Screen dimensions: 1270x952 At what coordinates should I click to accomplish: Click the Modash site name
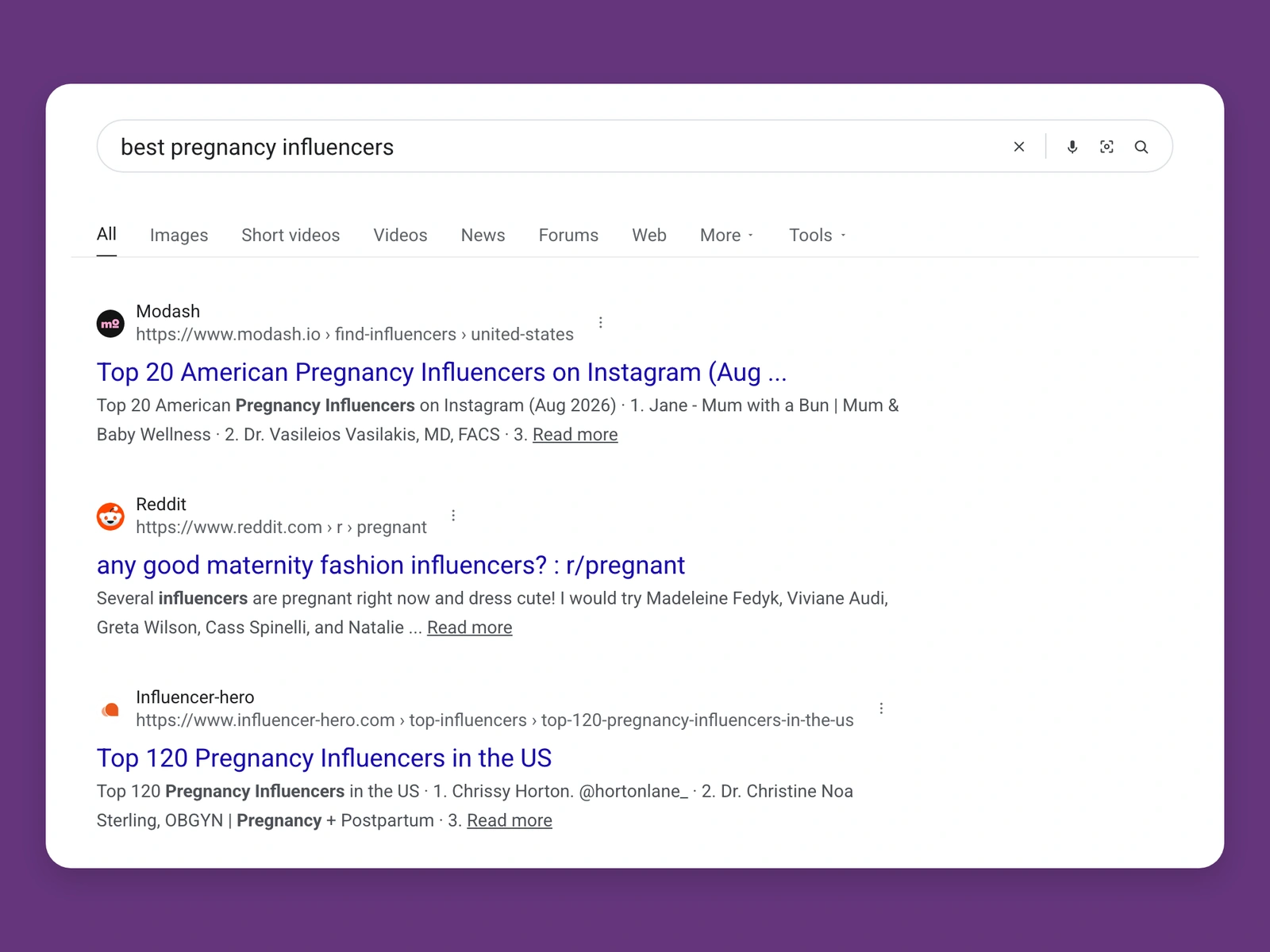168,311
